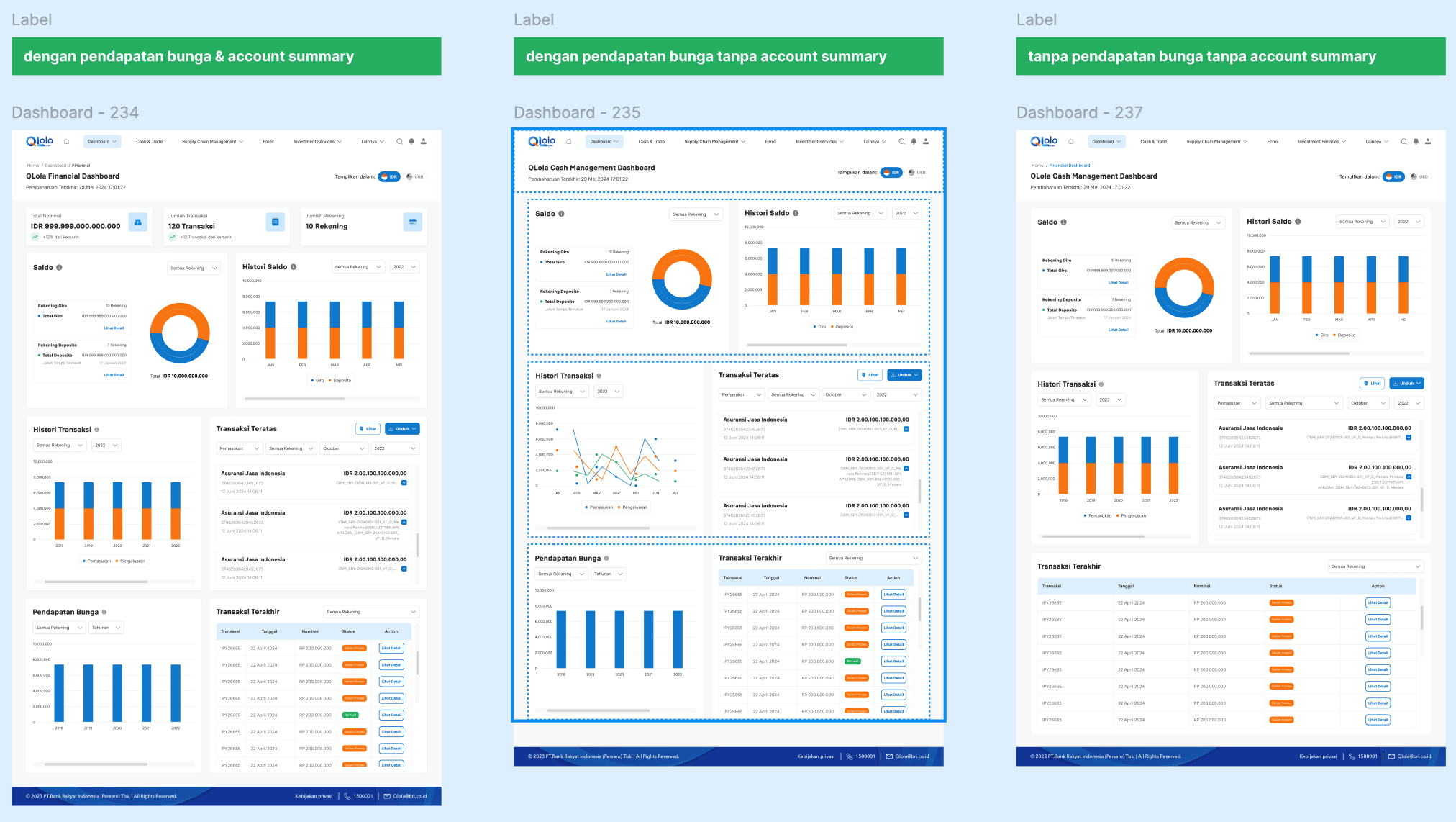This screenshot has width=1456, height=822.
Task: Click Pendapatan Bunga info icon in Dashboard 234
Action: 104,613
